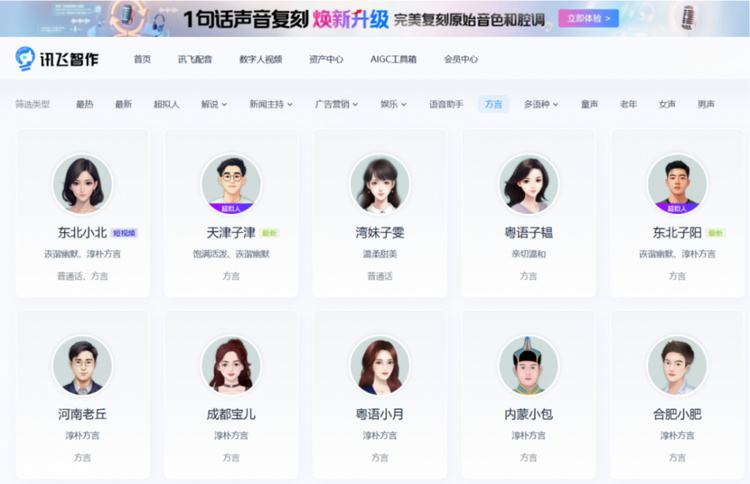The image size is (750, 484).
Task: Choose the 合肥小肥 avatar
Action: 677,365
